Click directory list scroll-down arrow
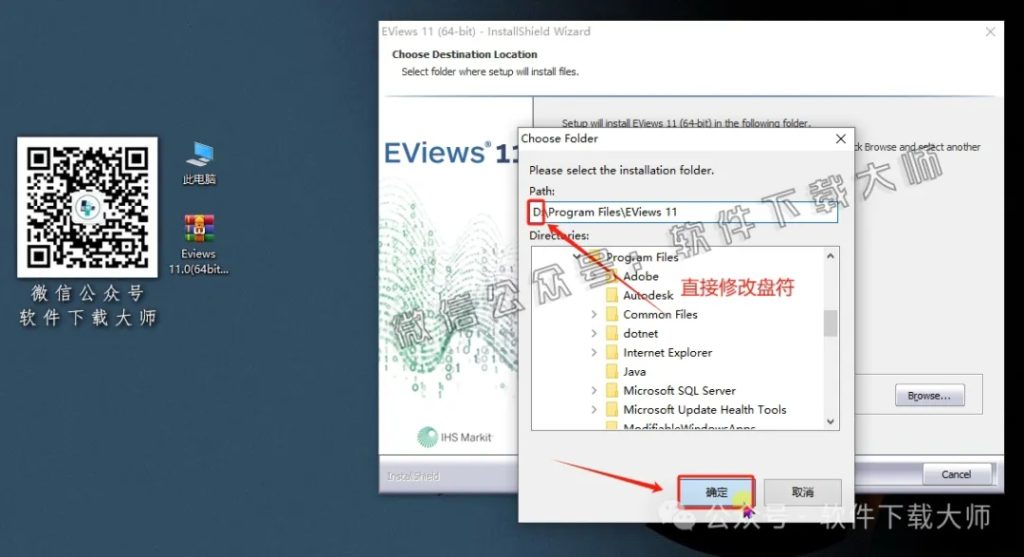Screen dimensions: 1024x557 click(830, 421)
